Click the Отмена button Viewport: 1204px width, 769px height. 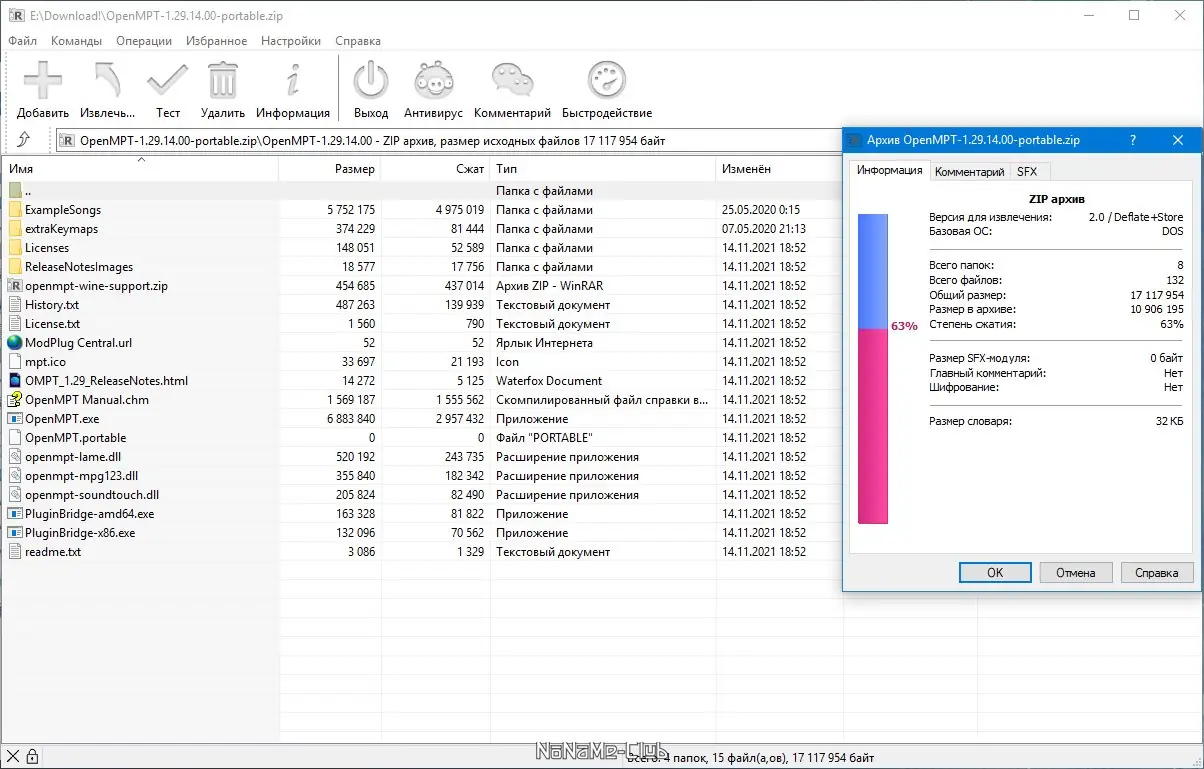[1075, 573]
